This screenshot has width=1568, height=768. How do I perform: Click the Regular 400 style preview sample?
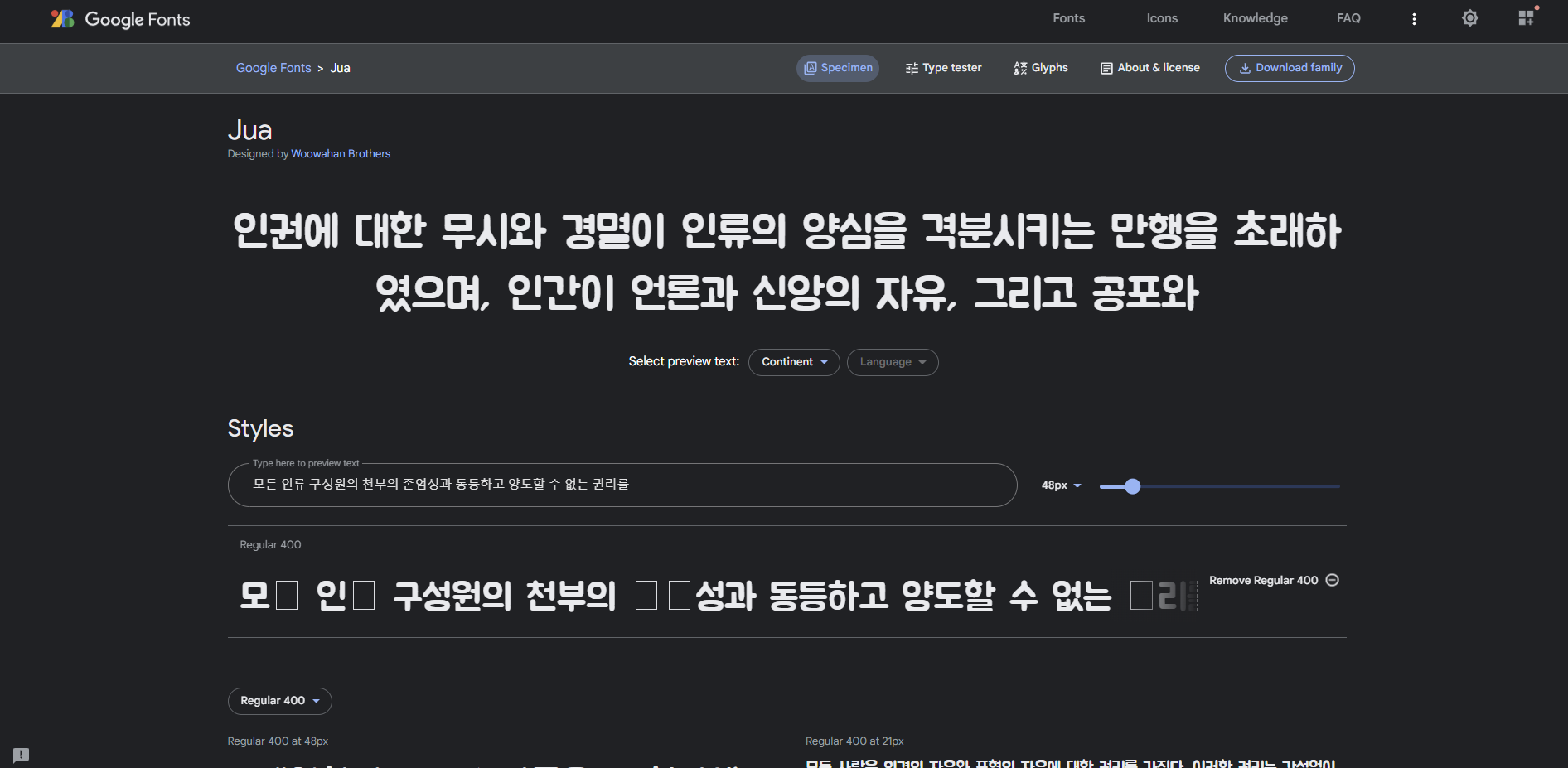(x=718, y=595)
